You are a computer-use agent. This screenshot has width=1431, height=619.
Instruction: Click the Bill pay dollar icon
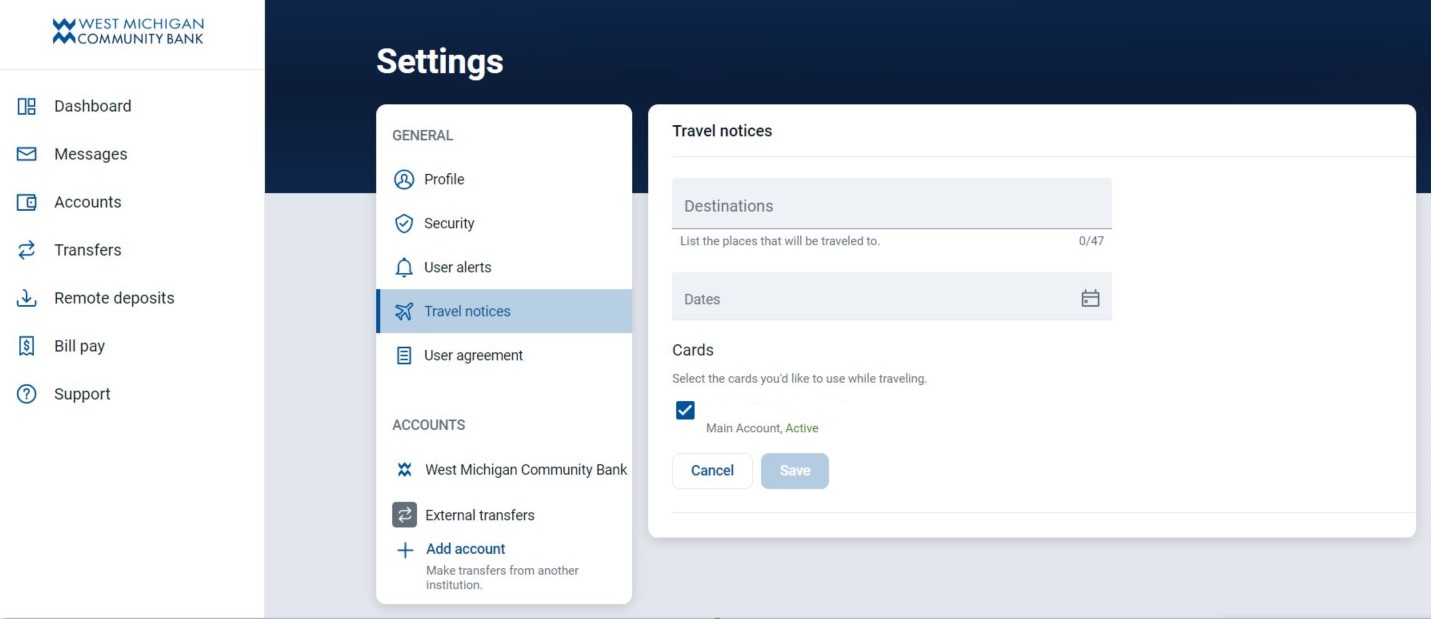(22, 345)
